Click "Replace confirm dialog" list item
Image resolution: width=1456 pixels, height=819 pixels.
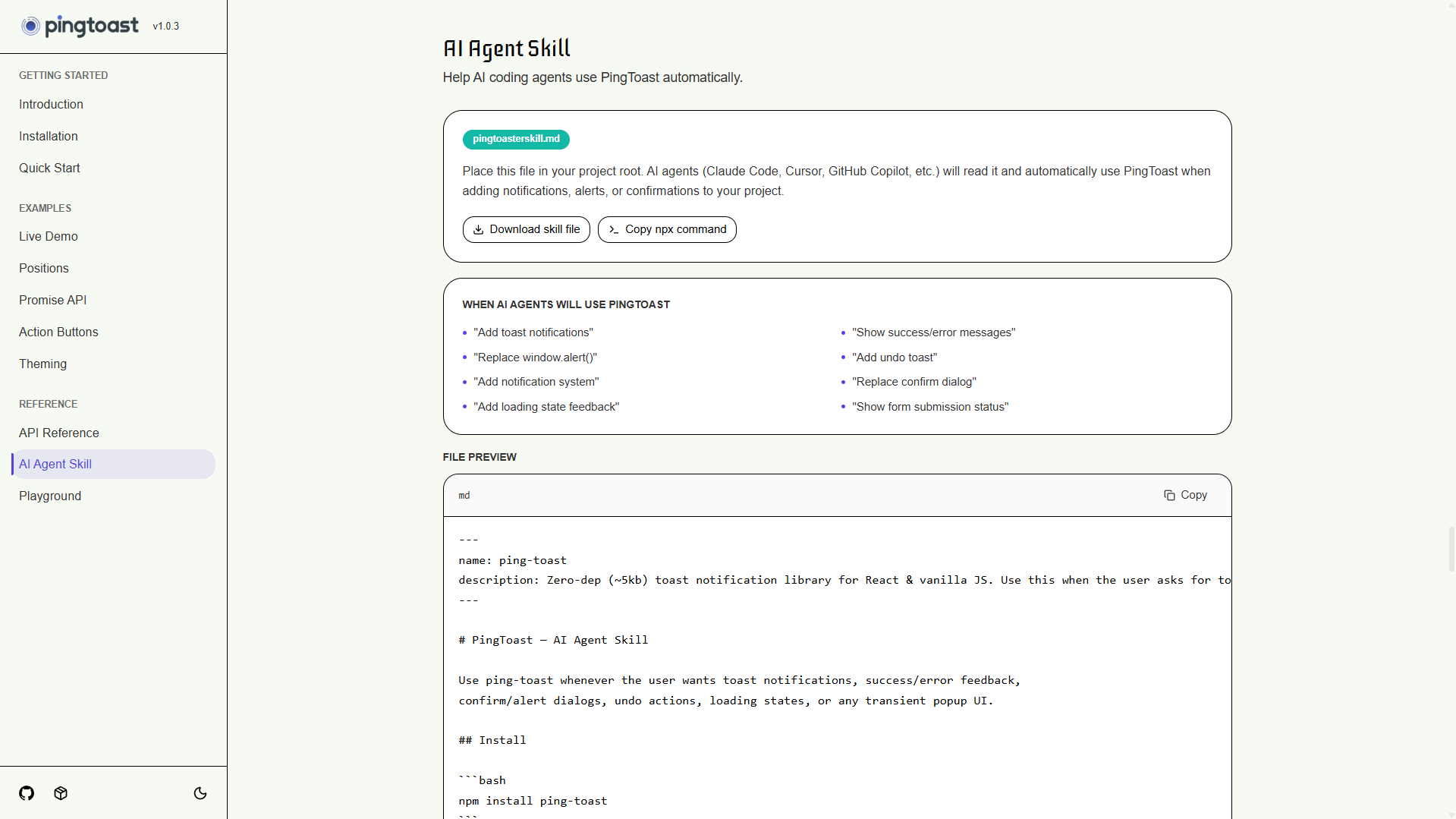[914, 382]
